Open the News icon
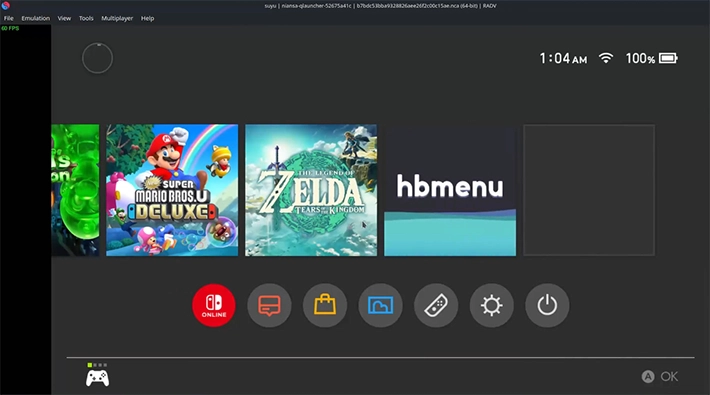This screenshot has height=395, width=710. click(x=269, y=305)
